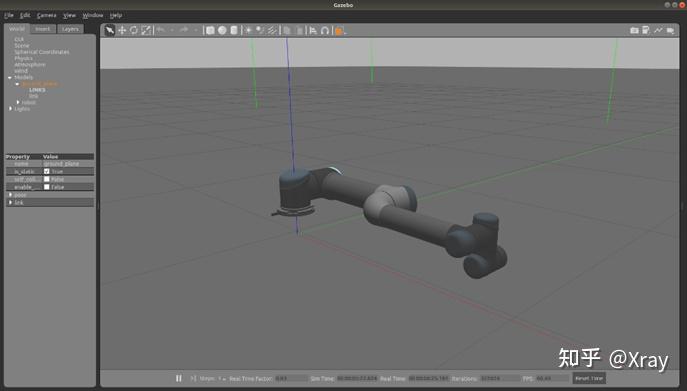Click the Copy icon in toolbar
Viewport: 687px width, 391px height.
pyautogui.click(x=287, y=30)
